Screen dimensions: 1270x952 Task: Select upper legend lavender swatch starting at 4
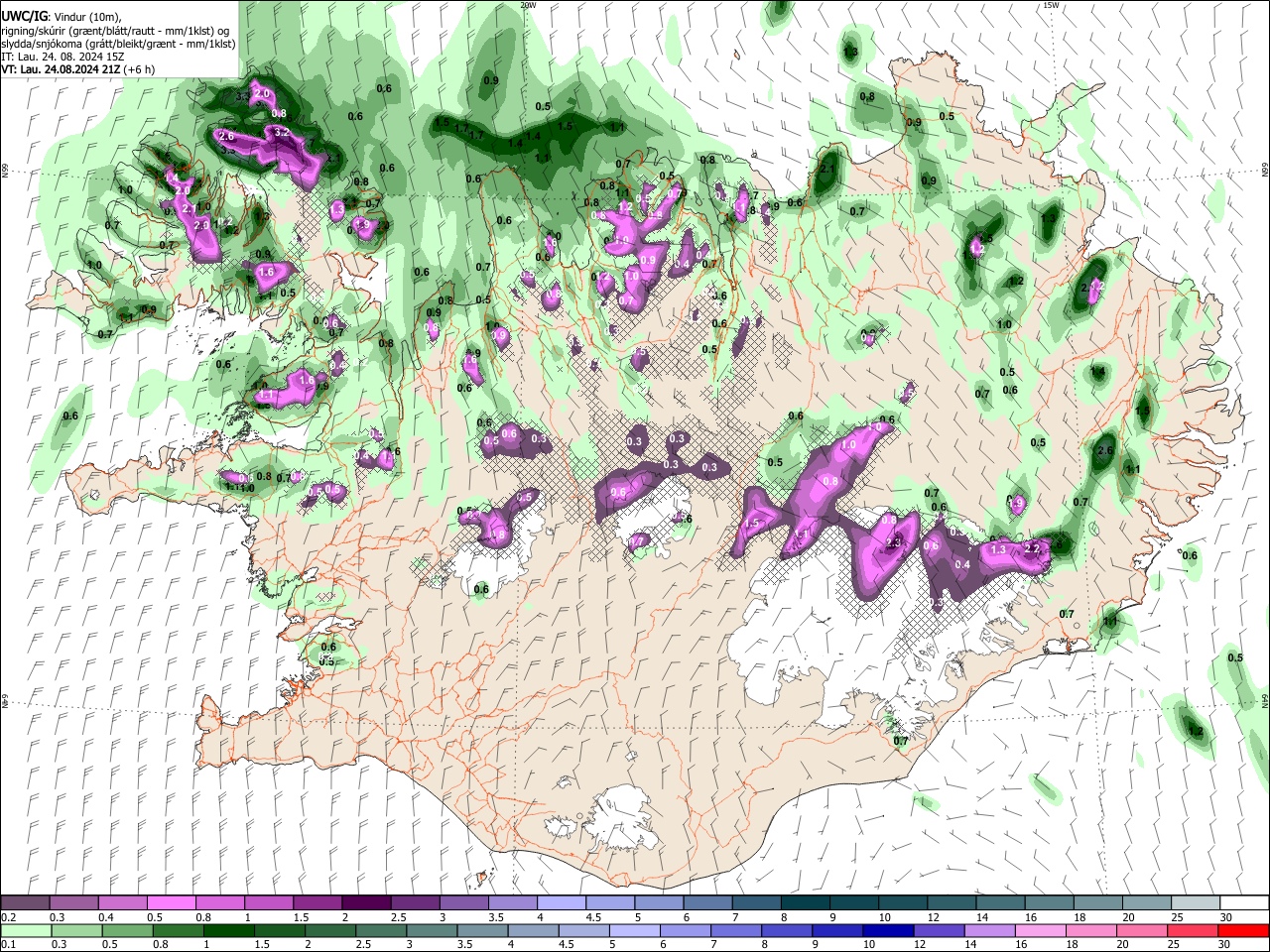coord(561,903)
